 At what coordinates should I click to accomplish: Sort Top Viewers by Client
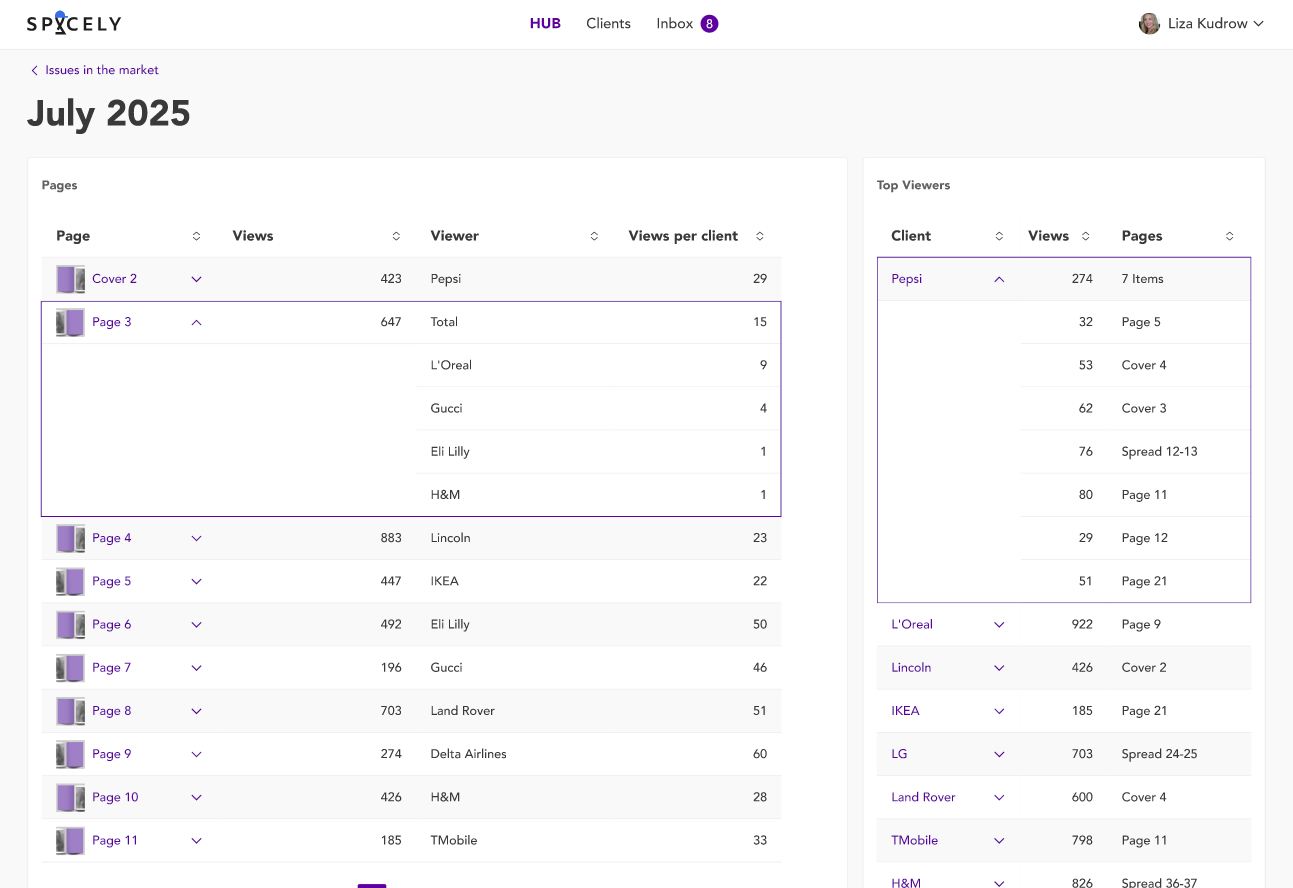pos(999,236)
